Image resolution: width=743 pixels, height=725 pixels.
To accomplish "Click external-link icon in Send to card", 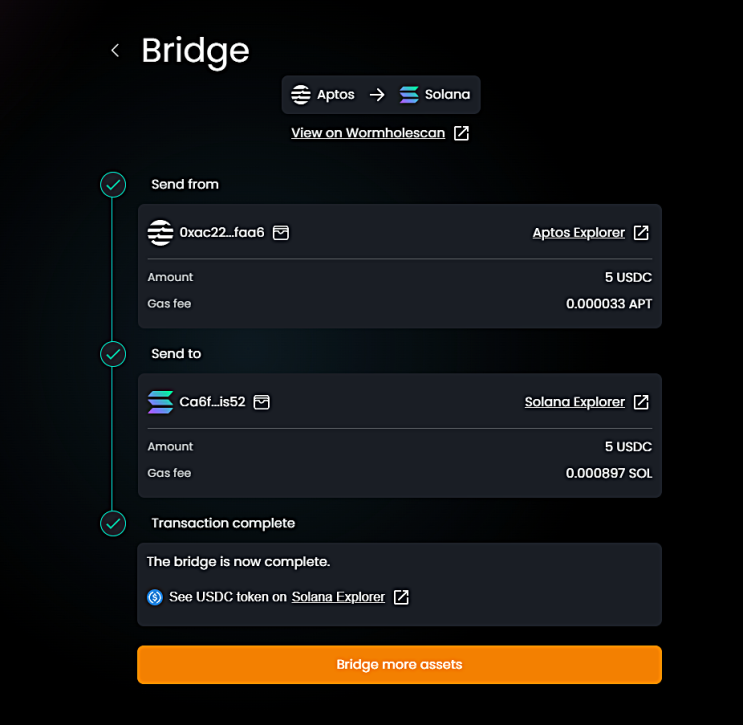I will [x=641, y=402].
